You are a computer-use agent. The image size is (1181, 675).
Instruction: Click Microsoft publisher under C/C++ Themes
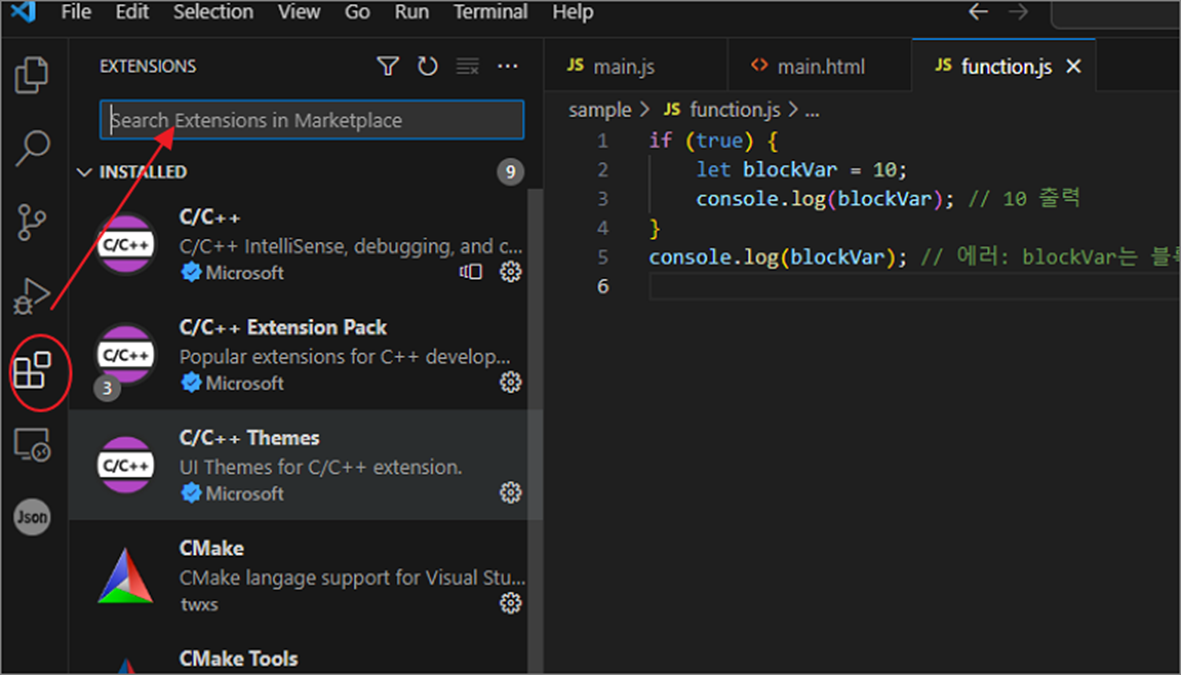pos(245,493)
